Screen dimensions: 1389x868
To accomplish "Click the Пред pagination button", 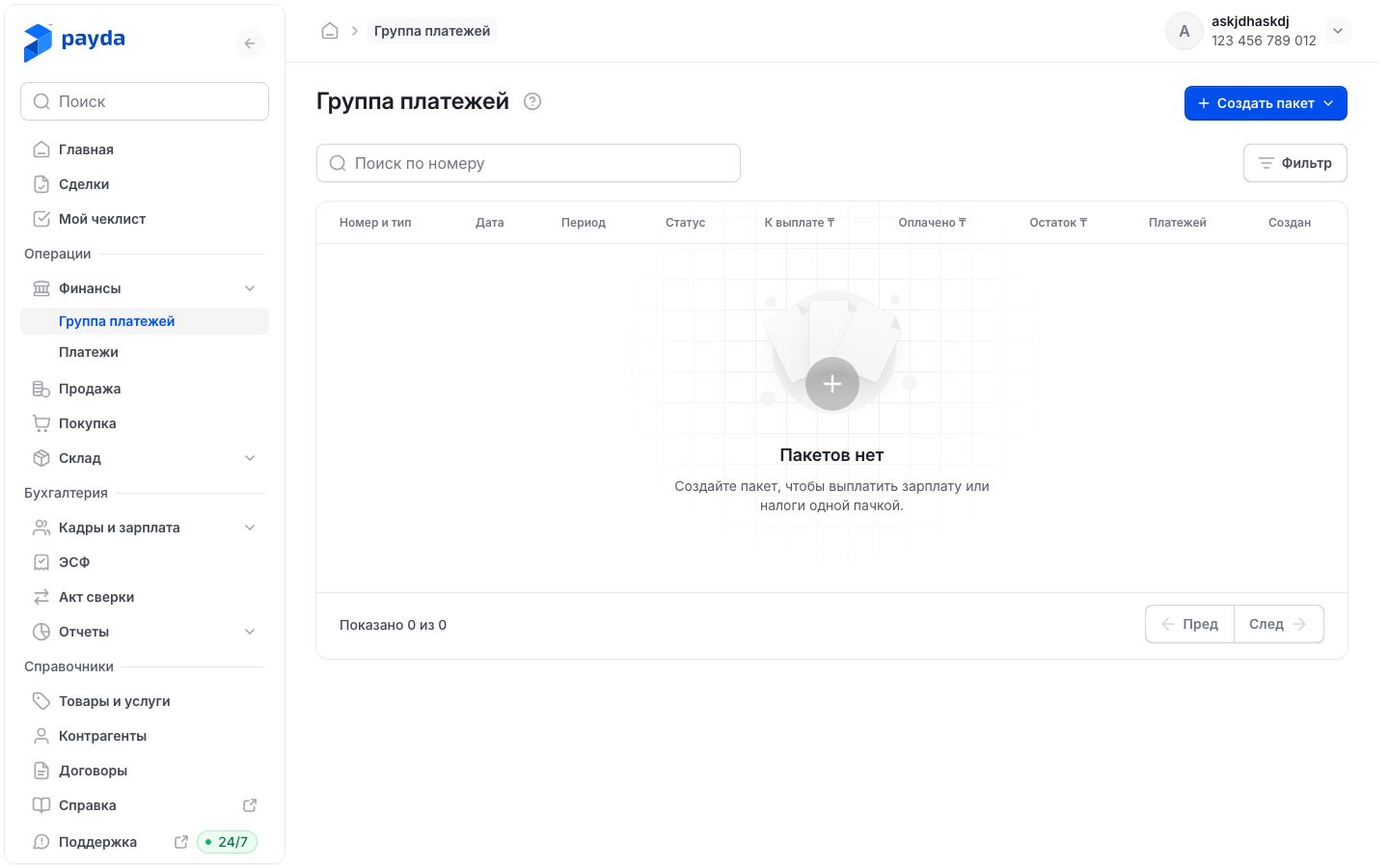I will click(1190, 624).
